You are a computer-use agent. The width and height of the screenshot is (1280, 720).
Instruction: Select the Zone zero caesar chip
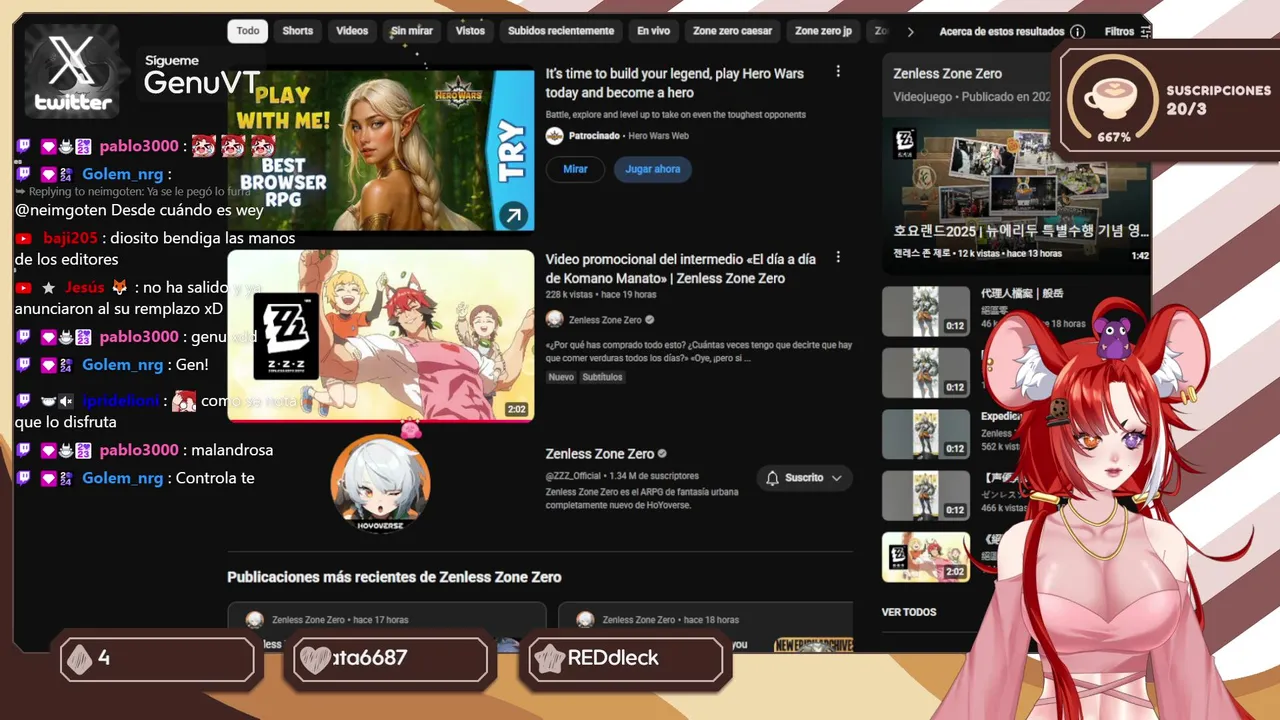pos(733,31)
